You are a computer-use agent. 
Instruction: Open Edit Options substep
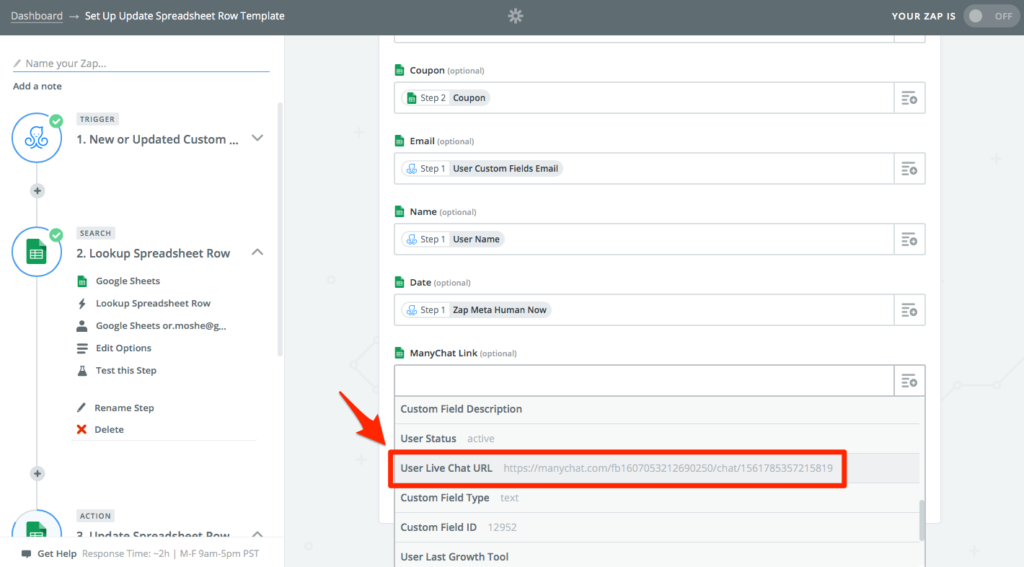[123, 348]
